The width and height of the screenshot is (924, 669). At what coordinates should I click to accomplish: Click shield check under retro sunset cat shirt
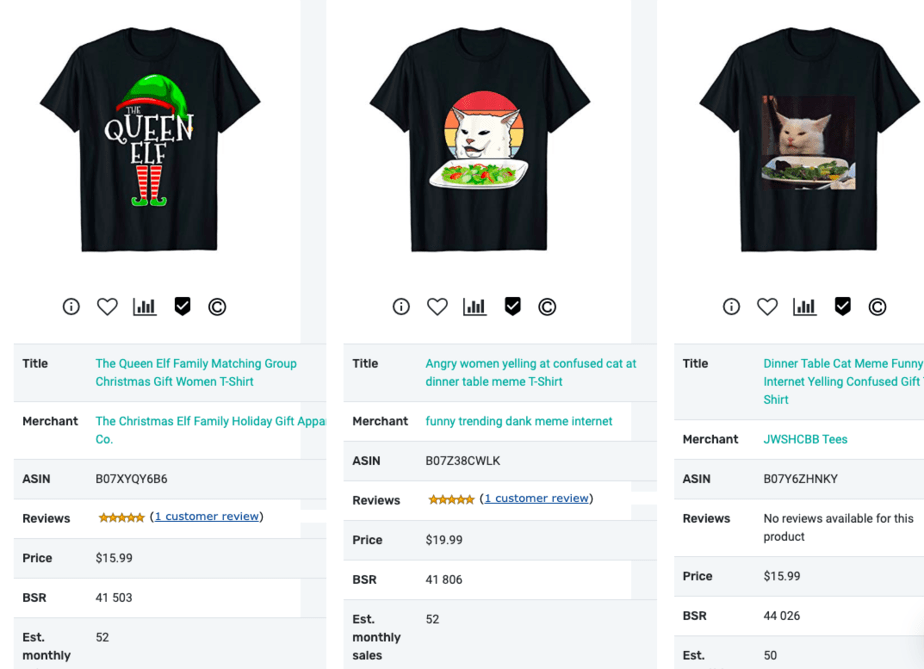click(513, 307)
